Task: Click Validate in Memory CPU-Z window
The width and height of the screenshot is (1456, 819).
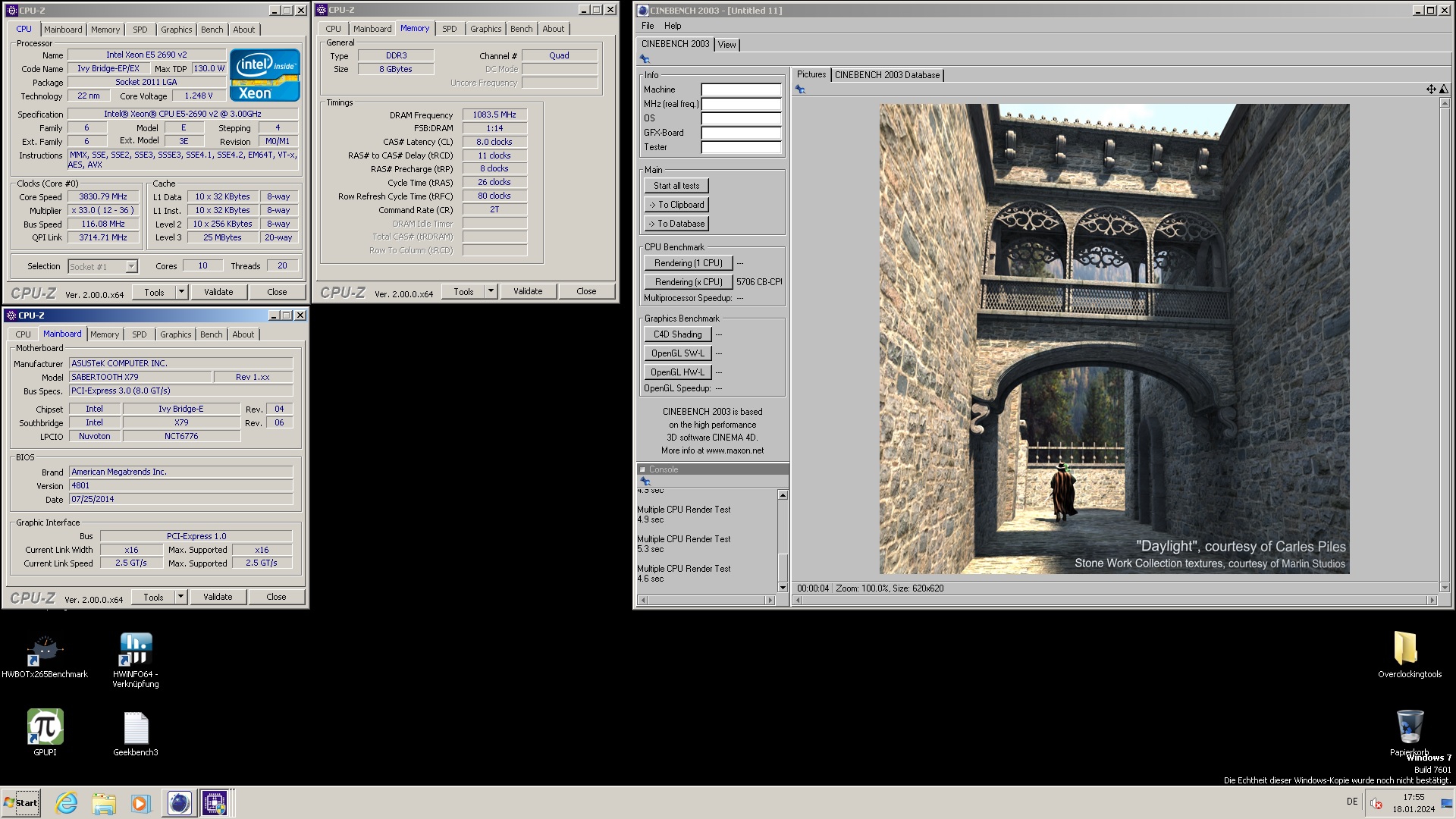Action: point(528,291)
